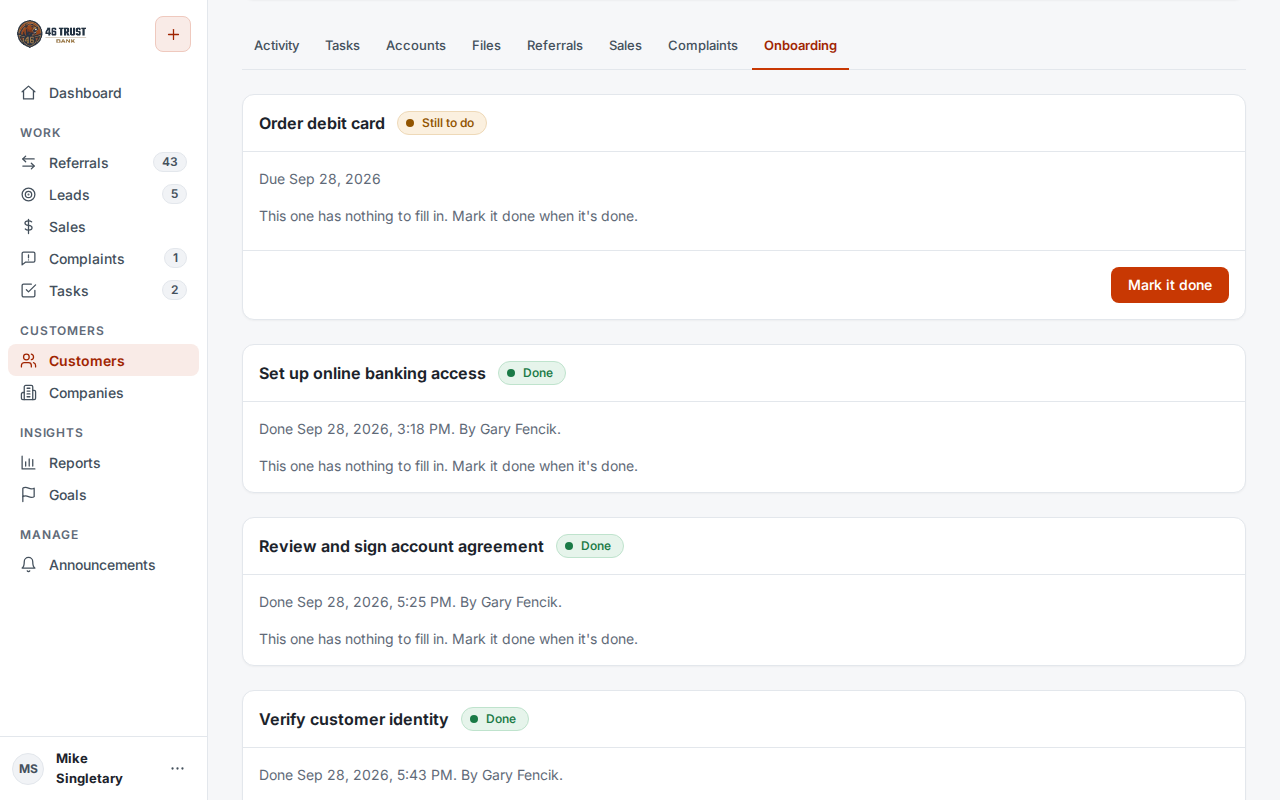Click Done badge on Verify customer identity
This screenshot has height=800, width=1280.
495,719
